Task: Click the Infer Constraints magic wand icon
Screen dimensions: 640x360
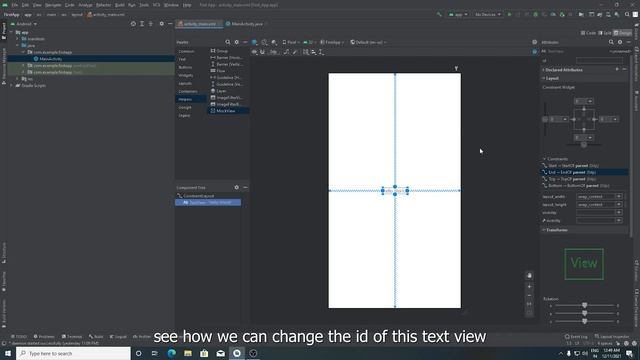Action: coord(295,52)
